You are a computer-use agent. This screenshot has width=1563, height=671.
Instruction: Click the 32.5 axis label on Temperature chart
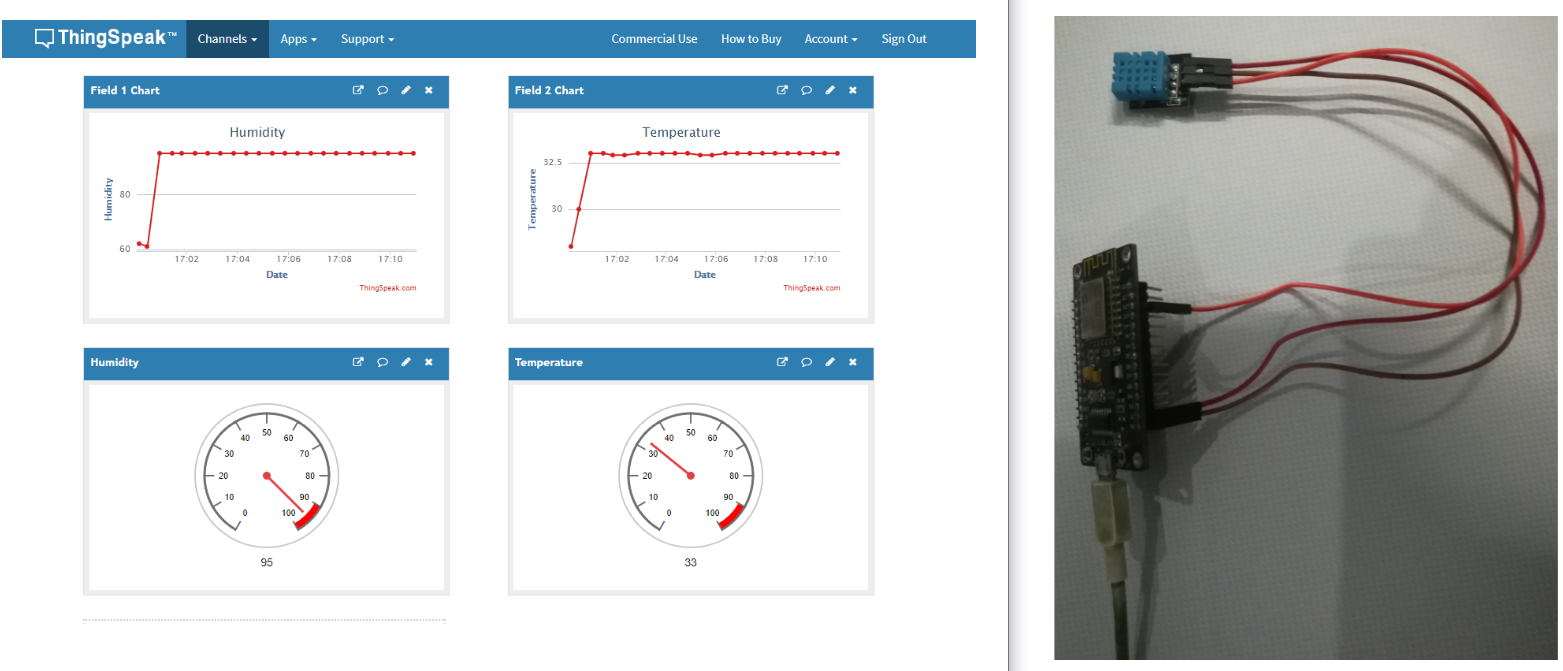(553, 162)
